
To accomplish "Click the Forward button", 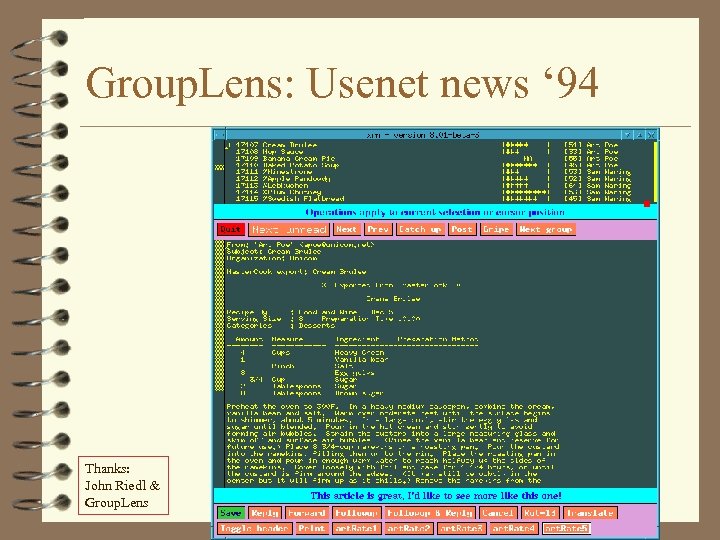I will pyautogui.click(x=306, y=513).
